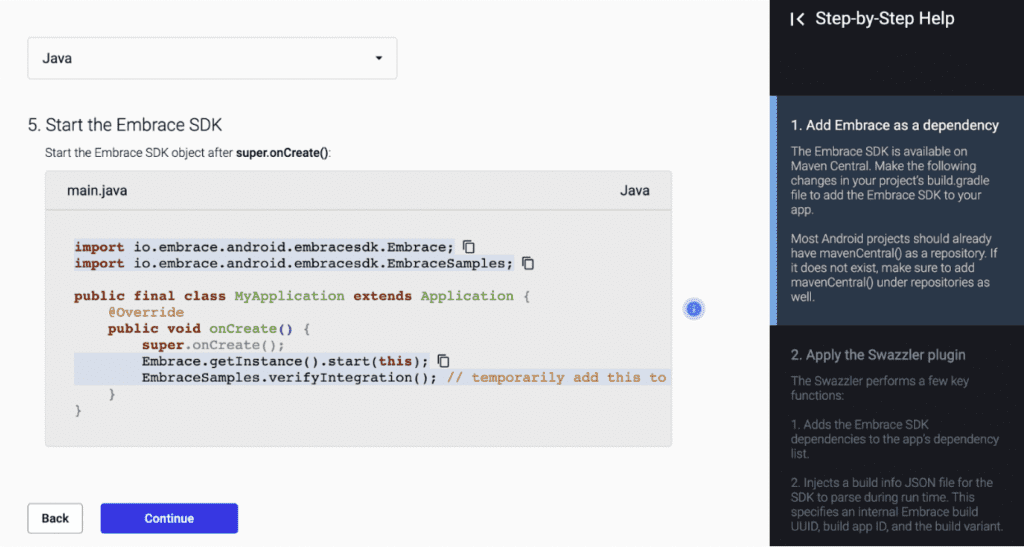Select step 1 Add Embrace as a dependency
This screenshot has height=547, width=1024.
[x=894, y=125]
